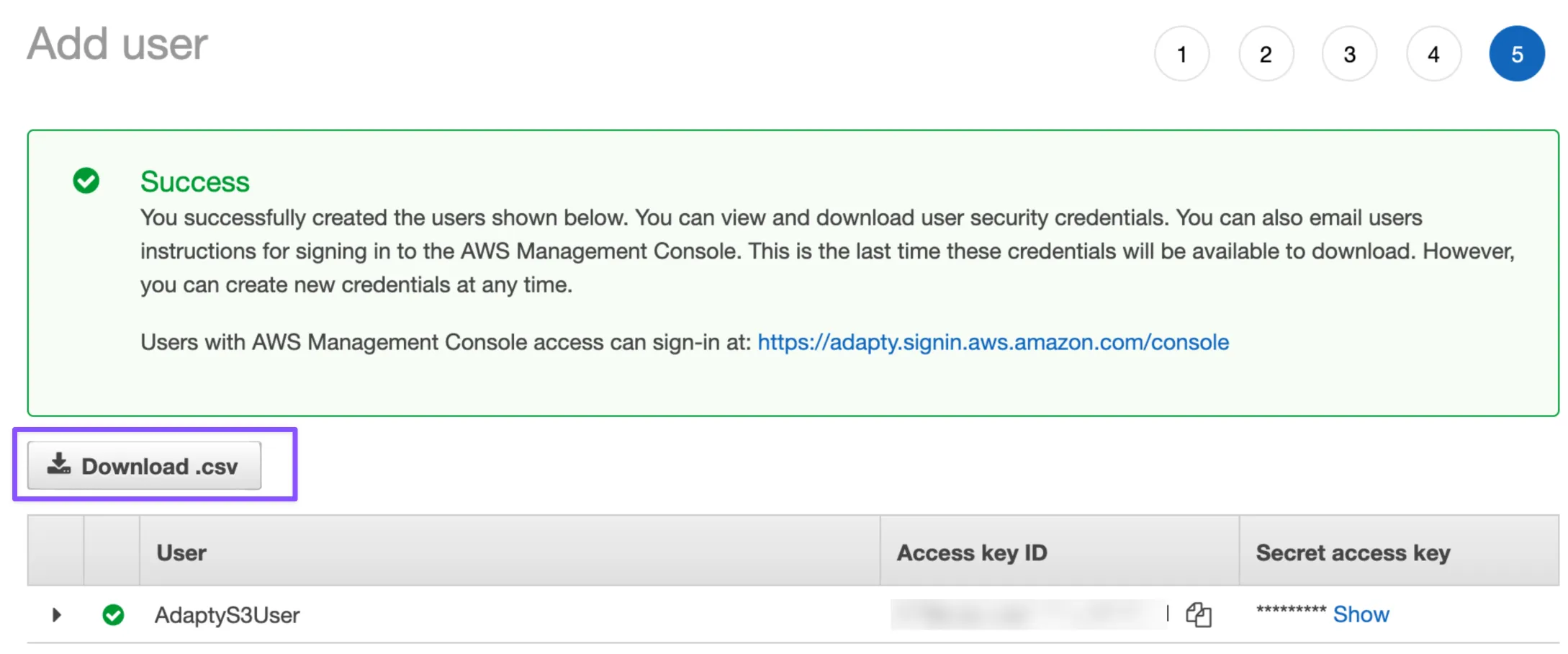Viewport: 1568px width, 654px height.
Task: Open the AWS console sign-in URL
Action: (993, 342)
